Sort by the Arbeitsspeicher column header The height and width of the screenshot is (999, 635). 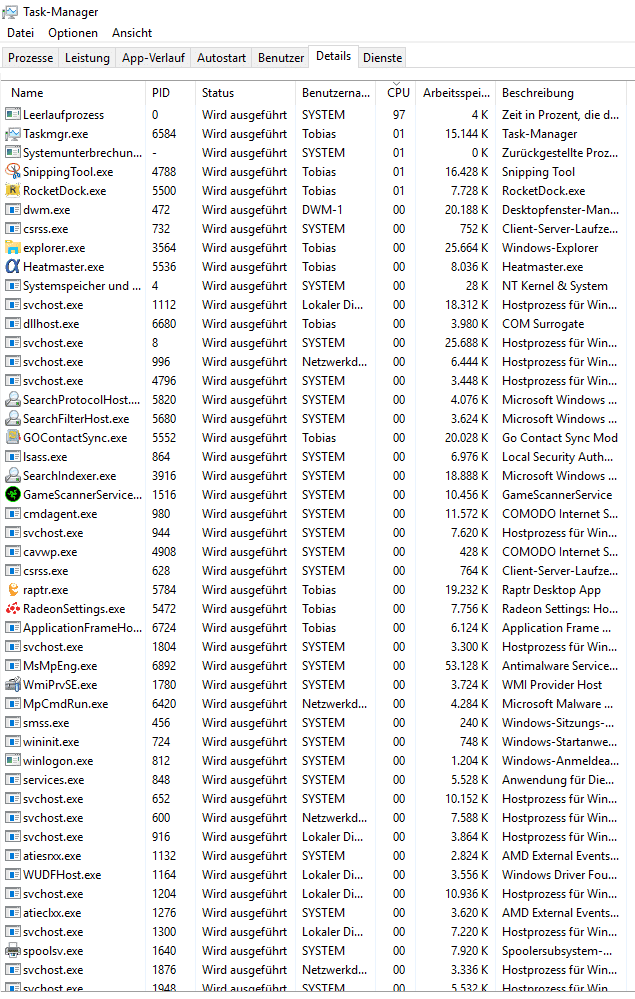coord(456,93)
